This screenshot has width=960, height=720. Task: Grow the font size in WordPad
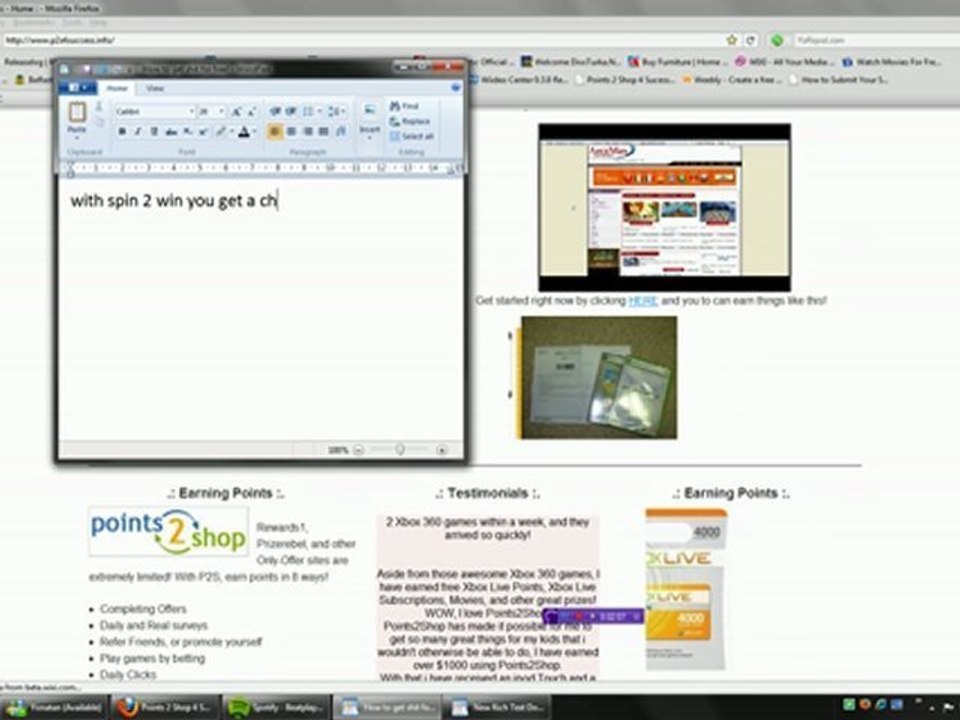236,111
